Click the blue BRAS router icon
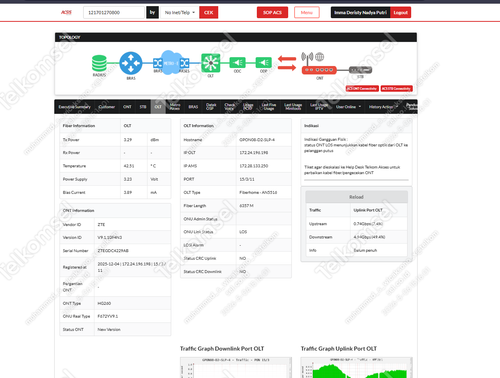Viewport: 500px width, 378px height. [x=131, y=63]
